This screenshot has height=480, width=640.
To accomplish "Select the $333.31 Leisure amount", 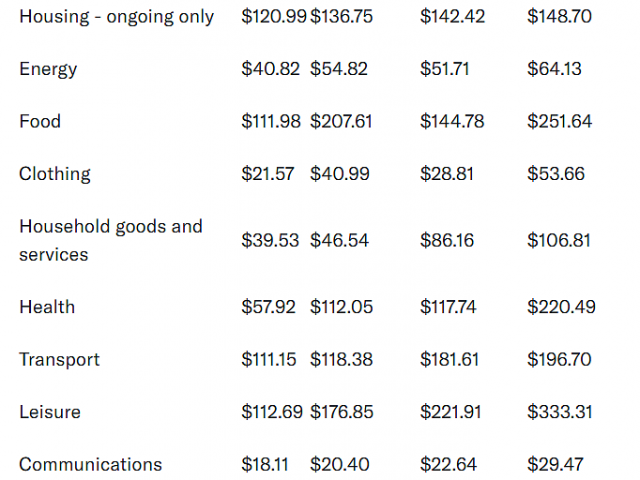I will pos(559,412).
